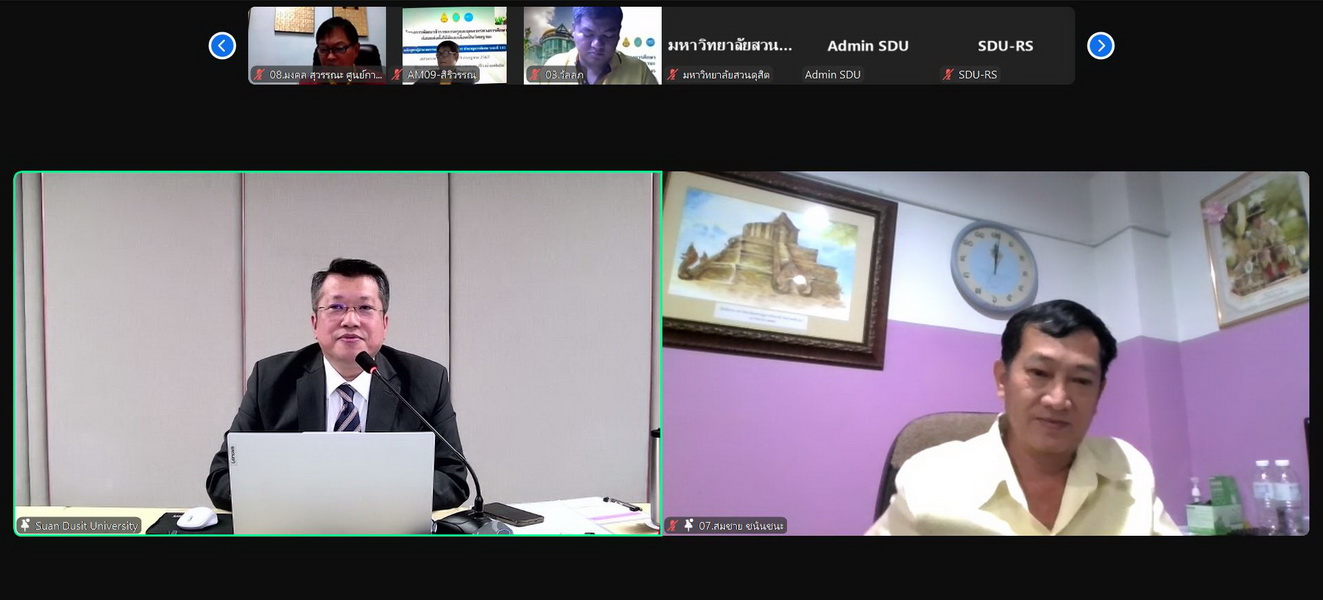Click the pin icon next to Suan Dusit University

click(x=25, y=525)
